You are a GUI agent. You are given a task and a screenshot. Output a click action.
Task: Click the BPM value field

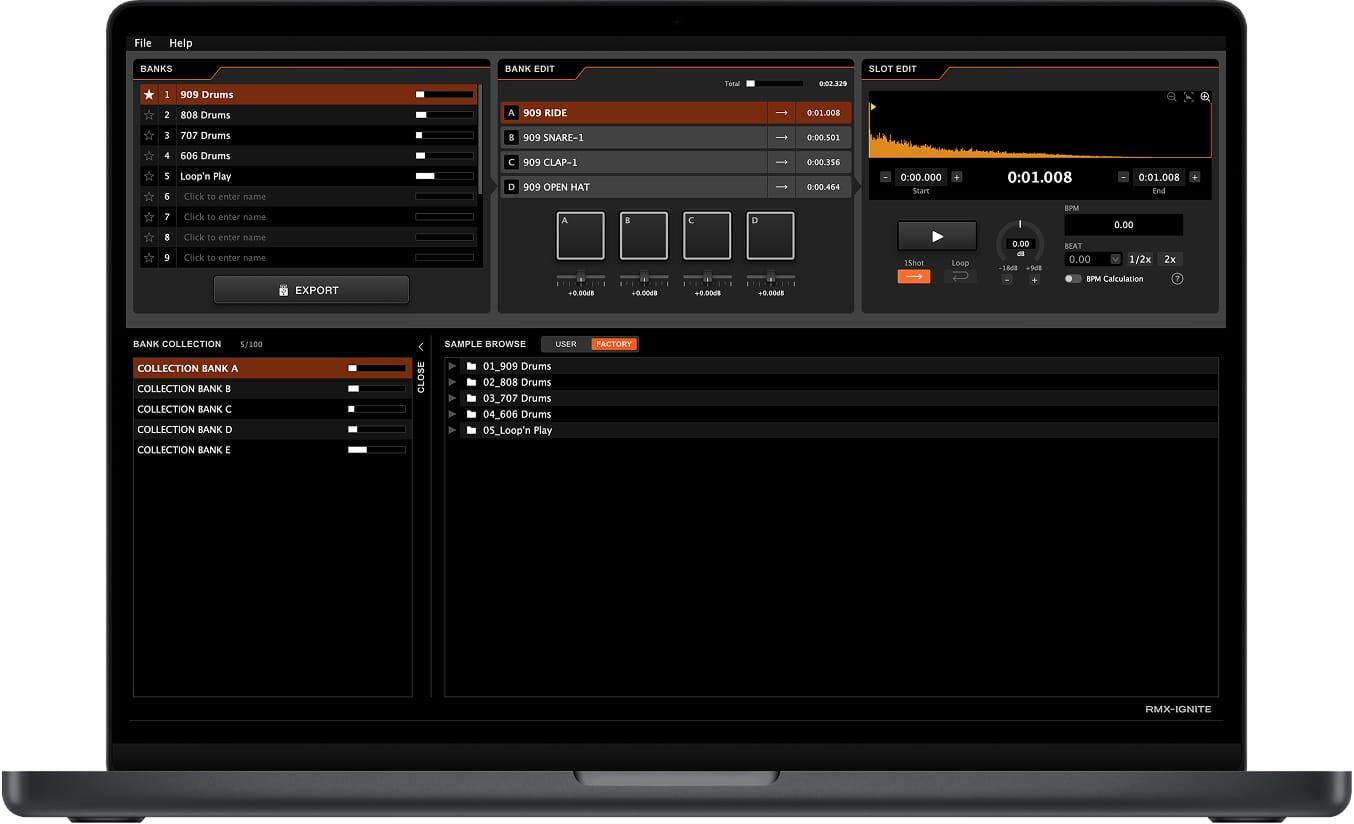[1124, 225]
